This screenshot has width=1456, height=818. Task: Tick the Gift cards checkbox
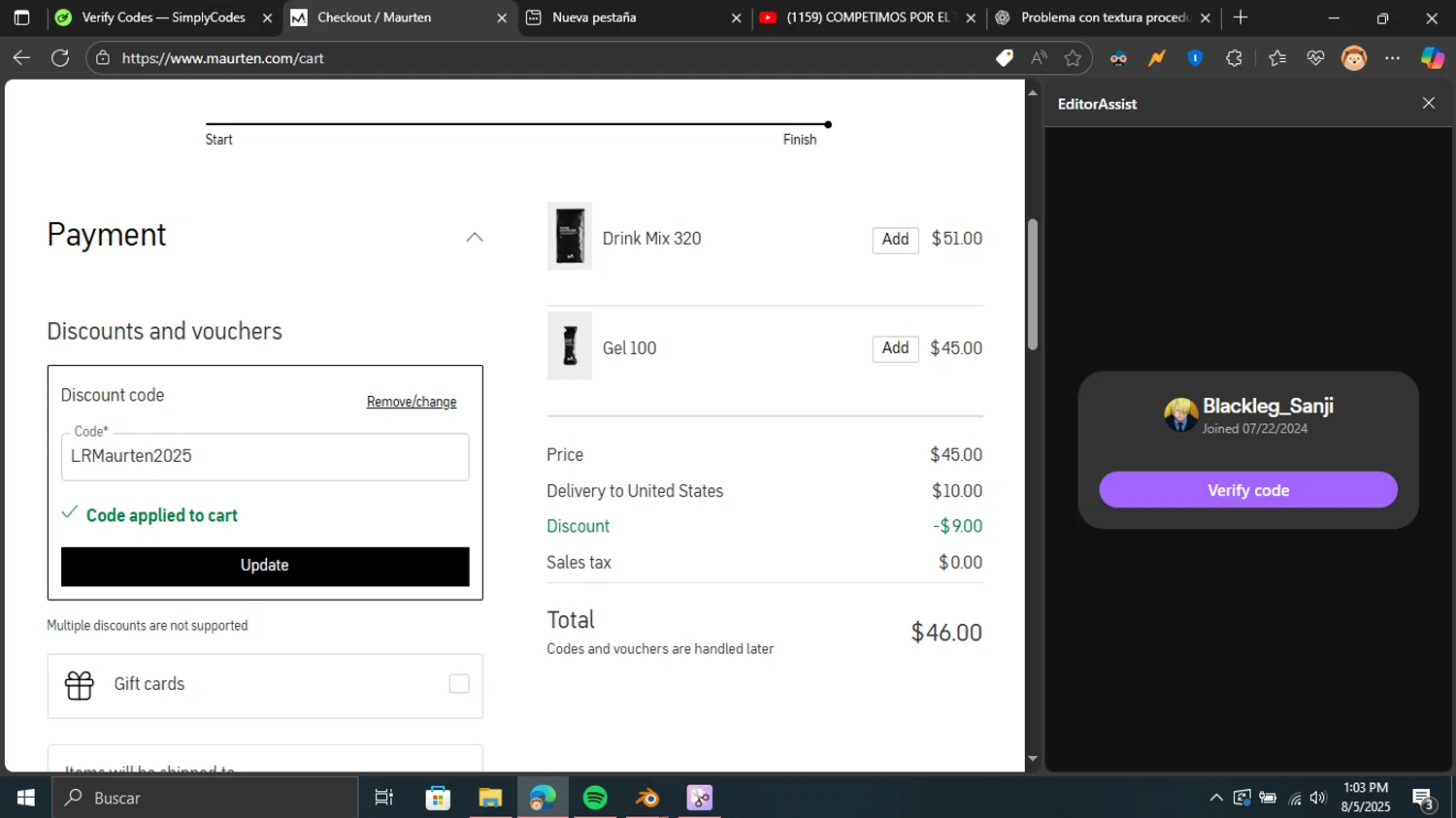tap(459, 684)
